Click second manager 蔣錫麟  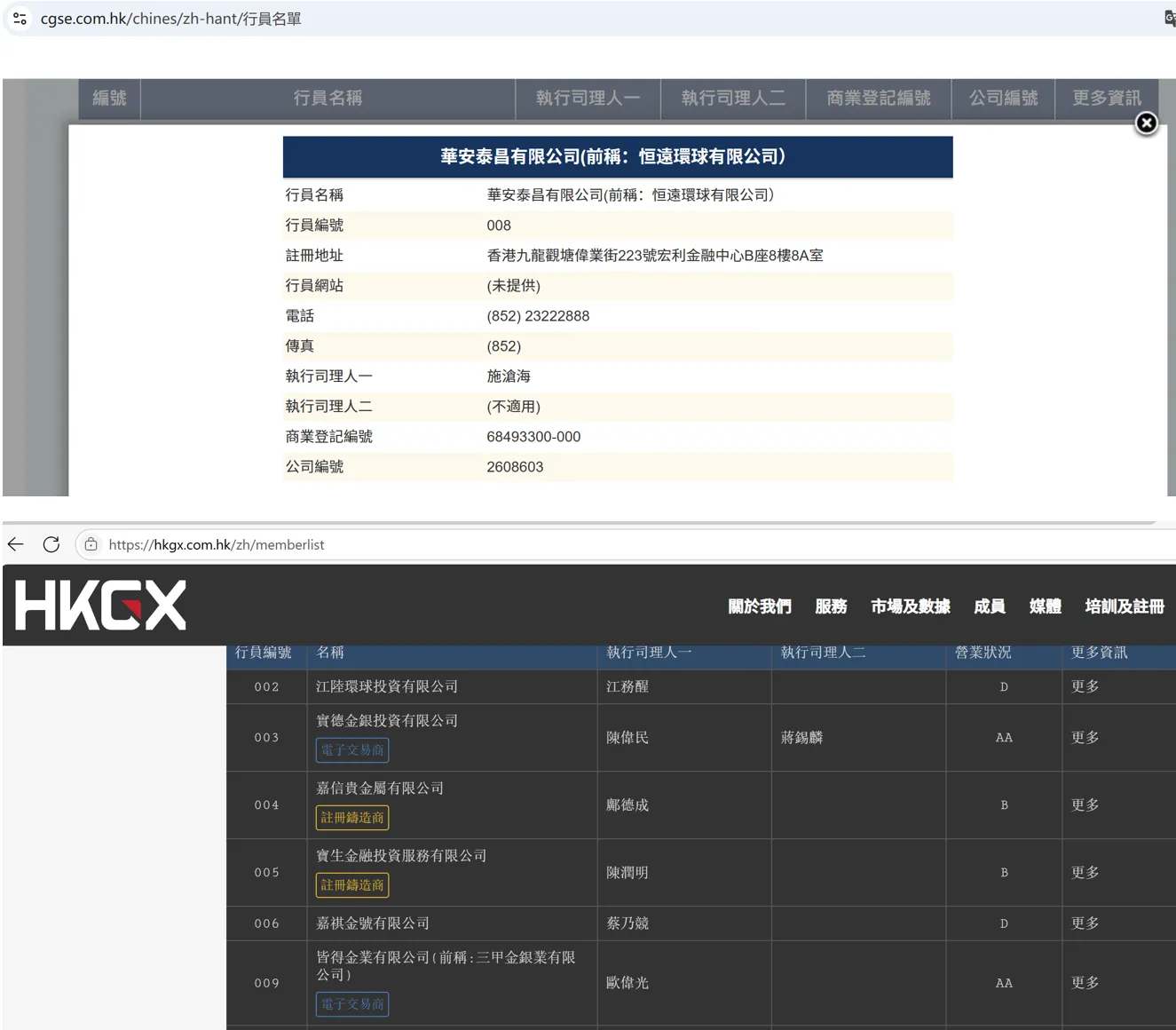click(801, 737)
